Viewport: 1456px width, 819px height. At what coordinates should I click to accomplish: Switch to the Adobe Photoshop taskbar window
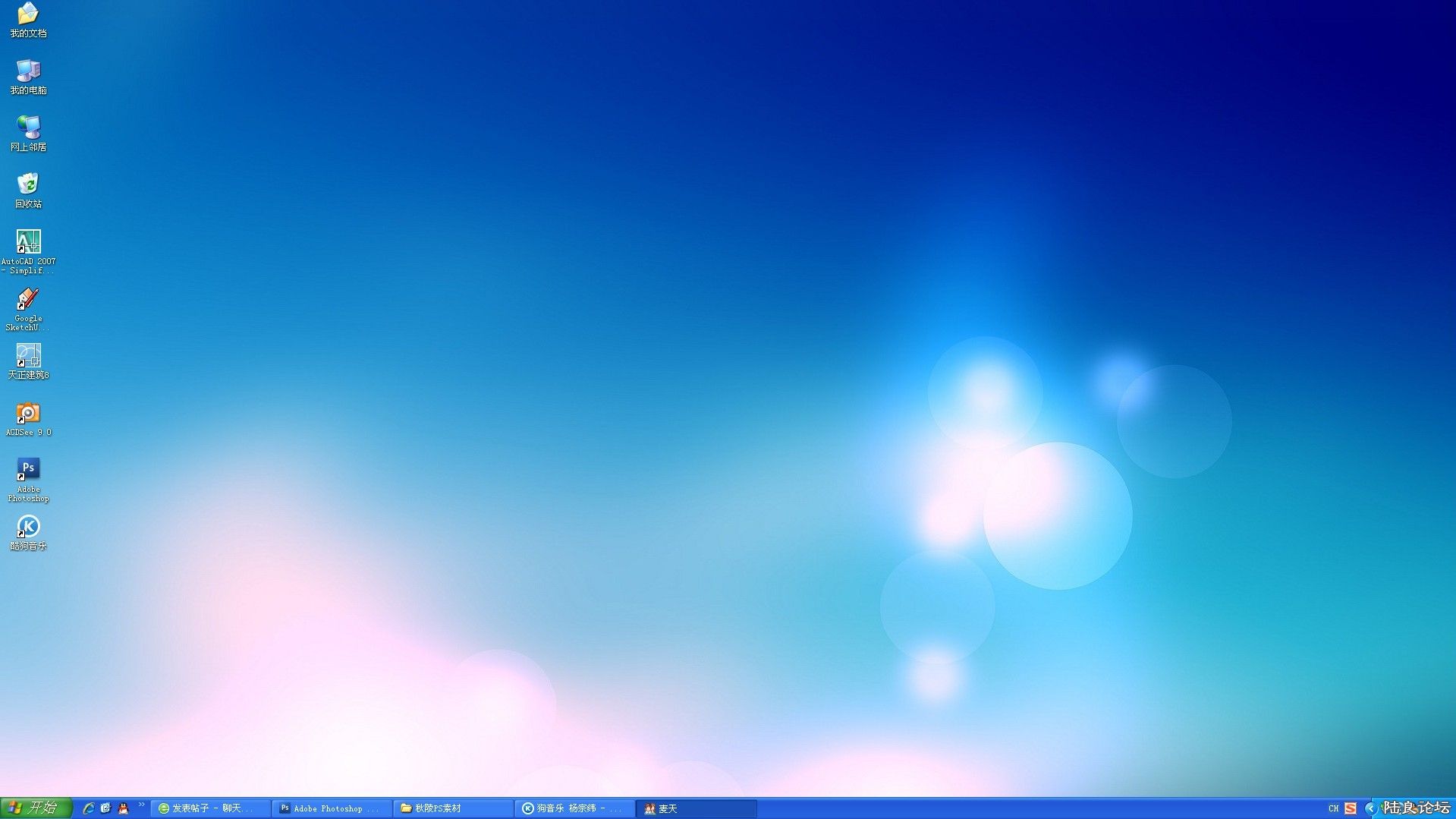click(x=332, y=808)
